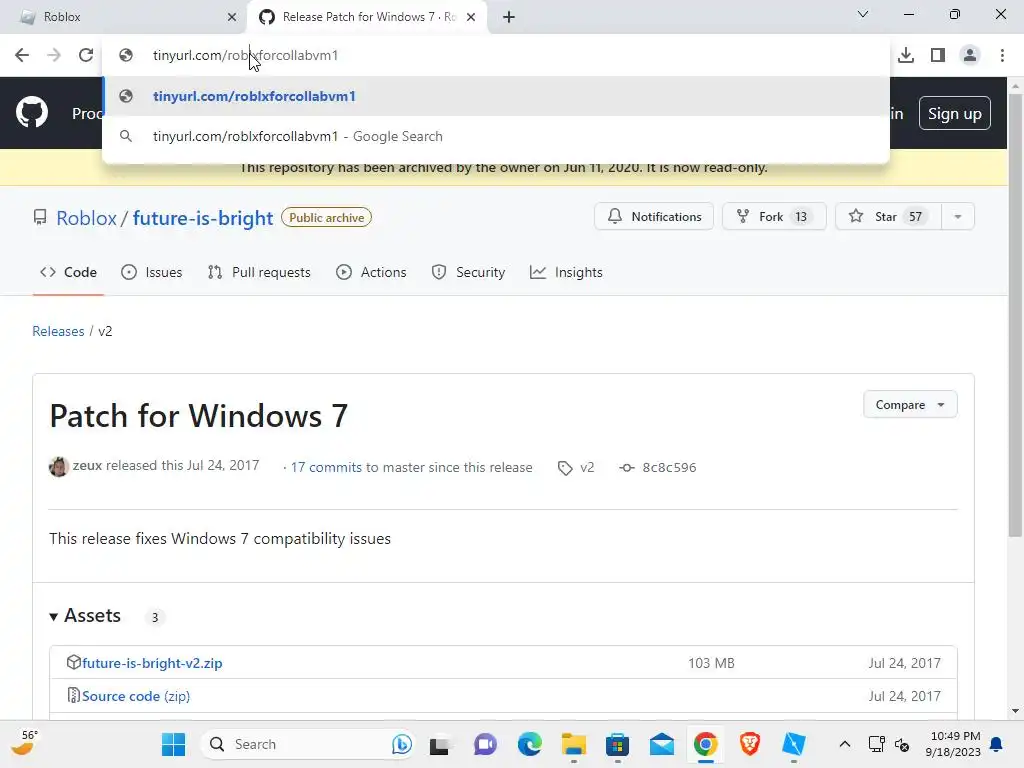The width and height of the screenshot is (1024, 768).
Task: Close the Release Patch for Windows 7 tab
Action: (471, 17)
